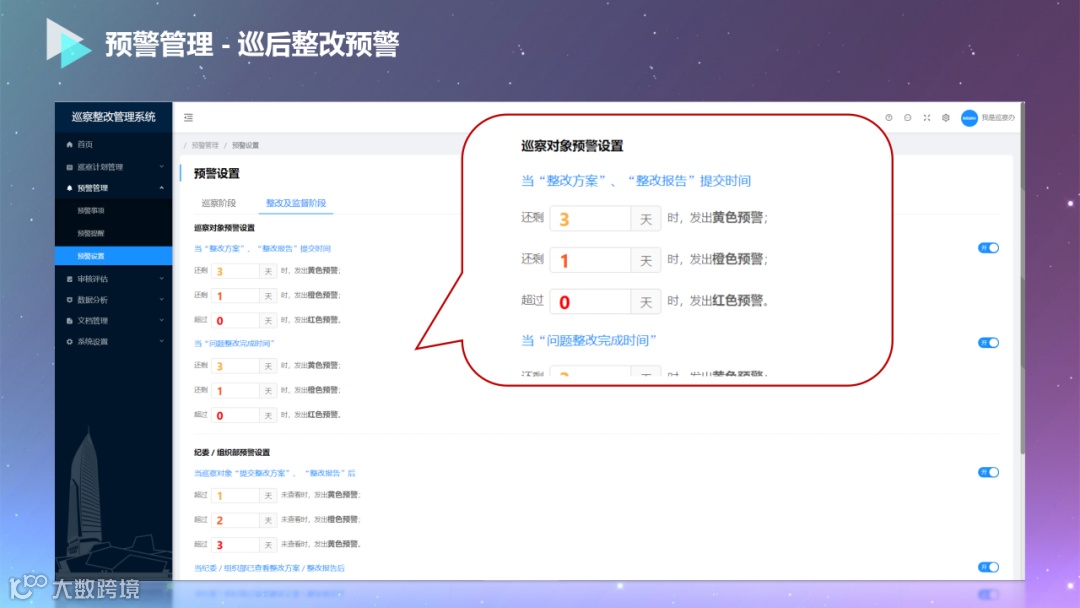
Task: Toggle the switch for 已查看整改方案/整改报告后 warning
Action: pyautogui.click(x=988, y=567)
